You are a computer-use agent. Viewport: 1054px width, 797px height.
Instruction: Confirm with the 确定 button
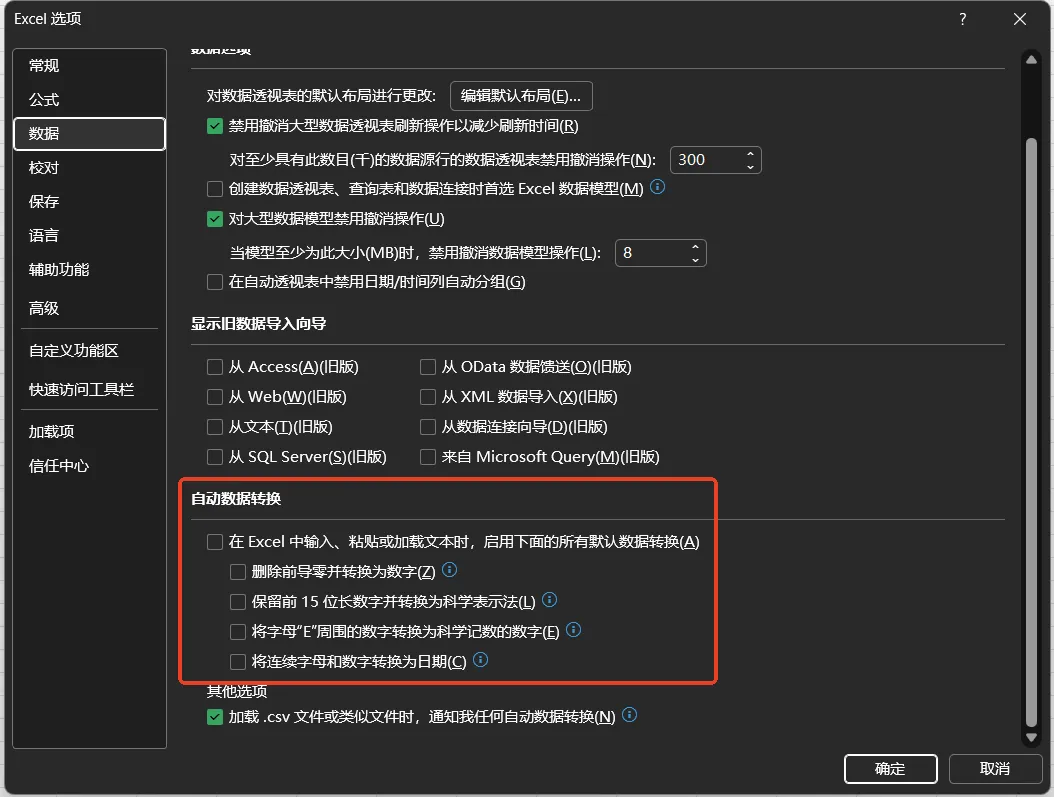point(891,769)
